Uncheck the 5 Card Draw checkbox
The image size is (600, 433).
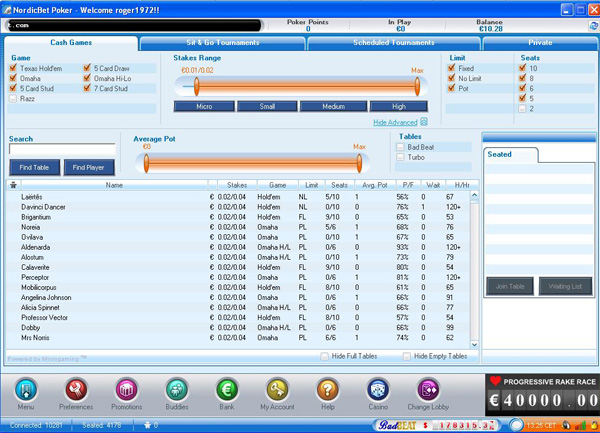[87, 68]
